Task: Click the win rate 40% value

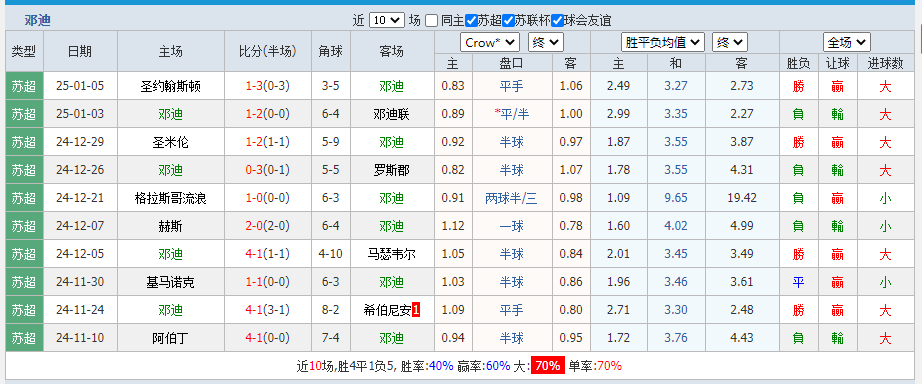Action: pos(441,366)
